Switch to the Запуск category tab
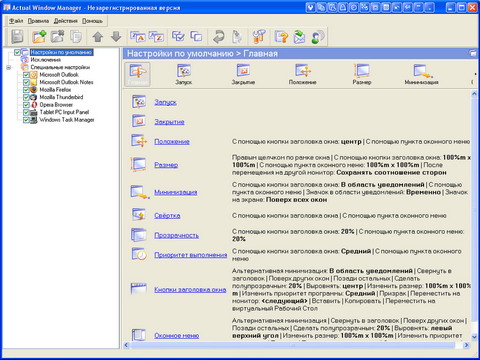Image resolution: width=480 pixels, height=360 pixels. pyautogui.click(x=184, y=74)
